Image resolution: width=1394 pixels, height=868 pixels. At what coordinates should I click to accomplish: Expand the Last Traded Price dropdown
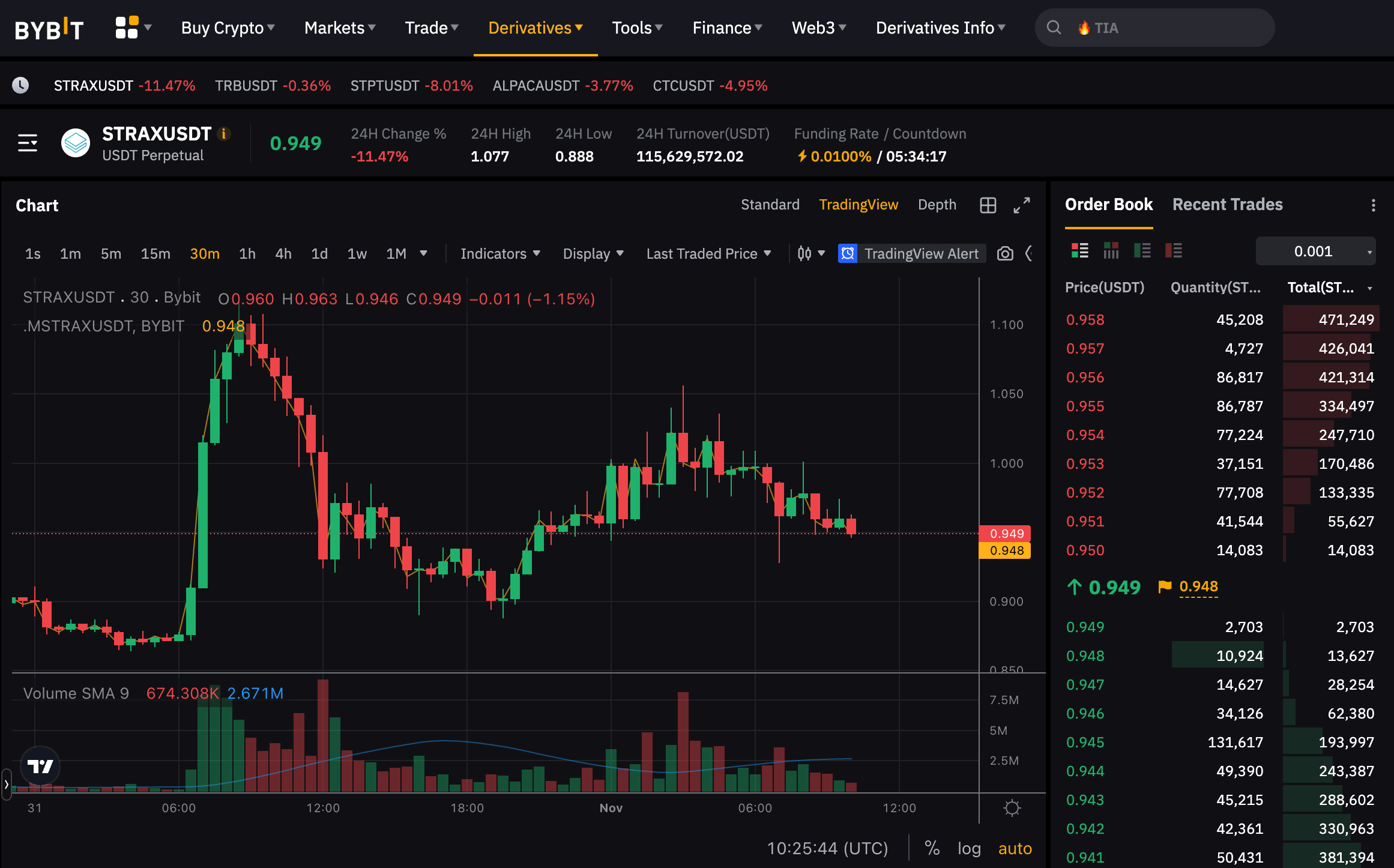(708, 254)
